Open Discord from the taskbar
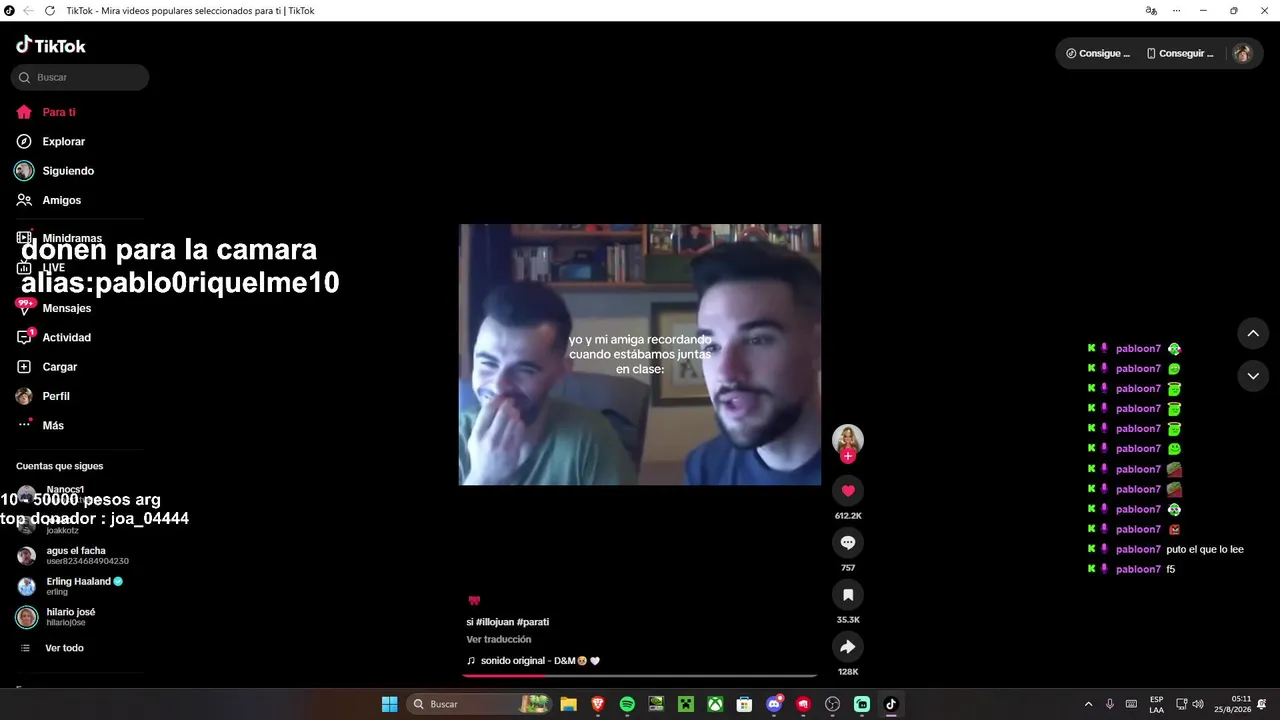This screenshot has width=1280, height=720. coord(774,704)
